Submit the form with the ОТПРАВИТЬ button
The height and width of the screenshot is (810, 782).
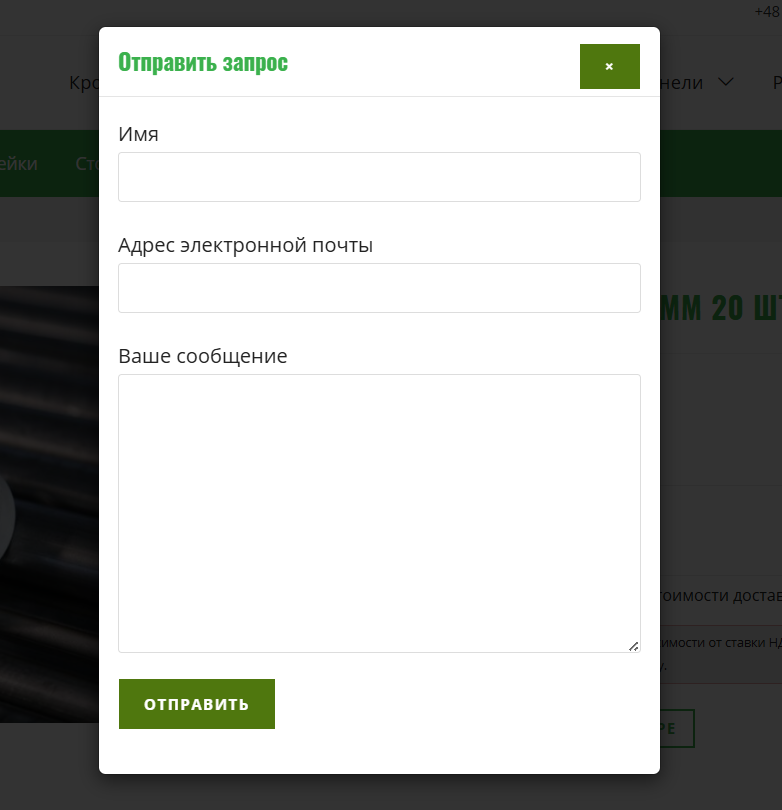pos(197,704)
